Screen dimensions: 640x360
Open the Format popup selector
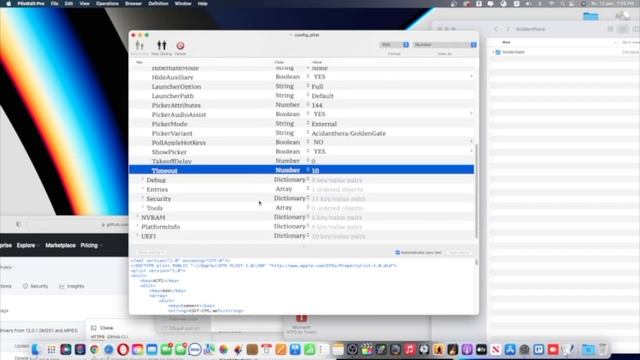(x=394, y=44)
